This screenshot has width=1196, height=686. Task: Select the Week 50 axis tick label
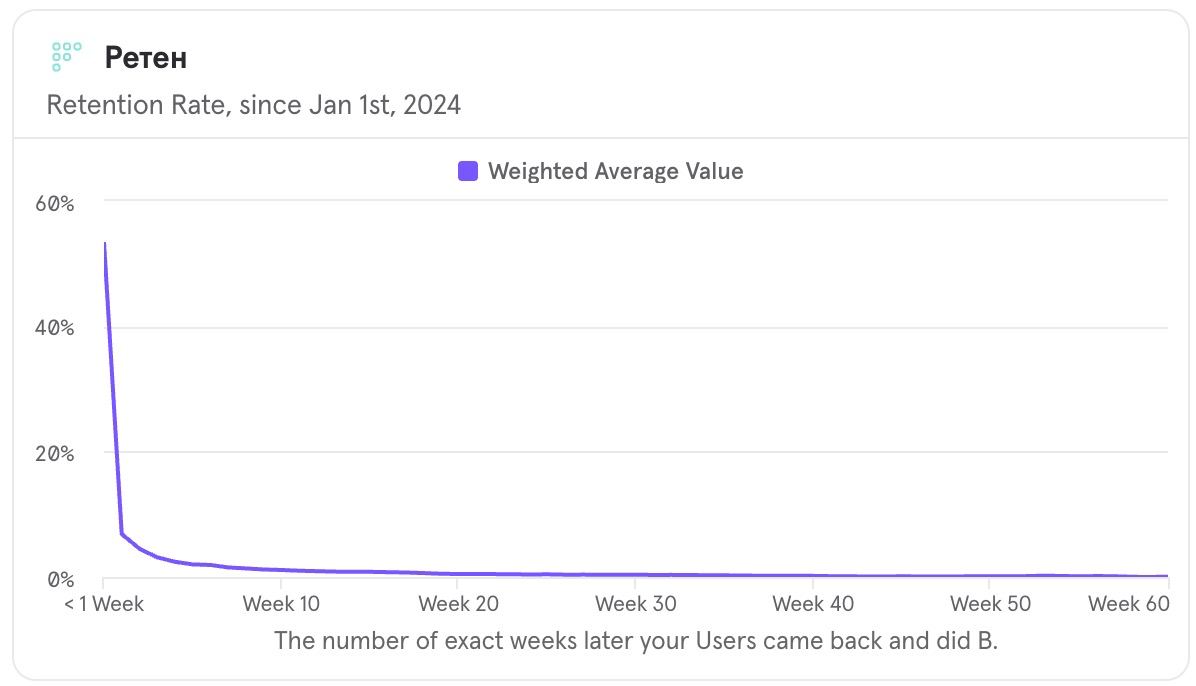coord(991,604)
